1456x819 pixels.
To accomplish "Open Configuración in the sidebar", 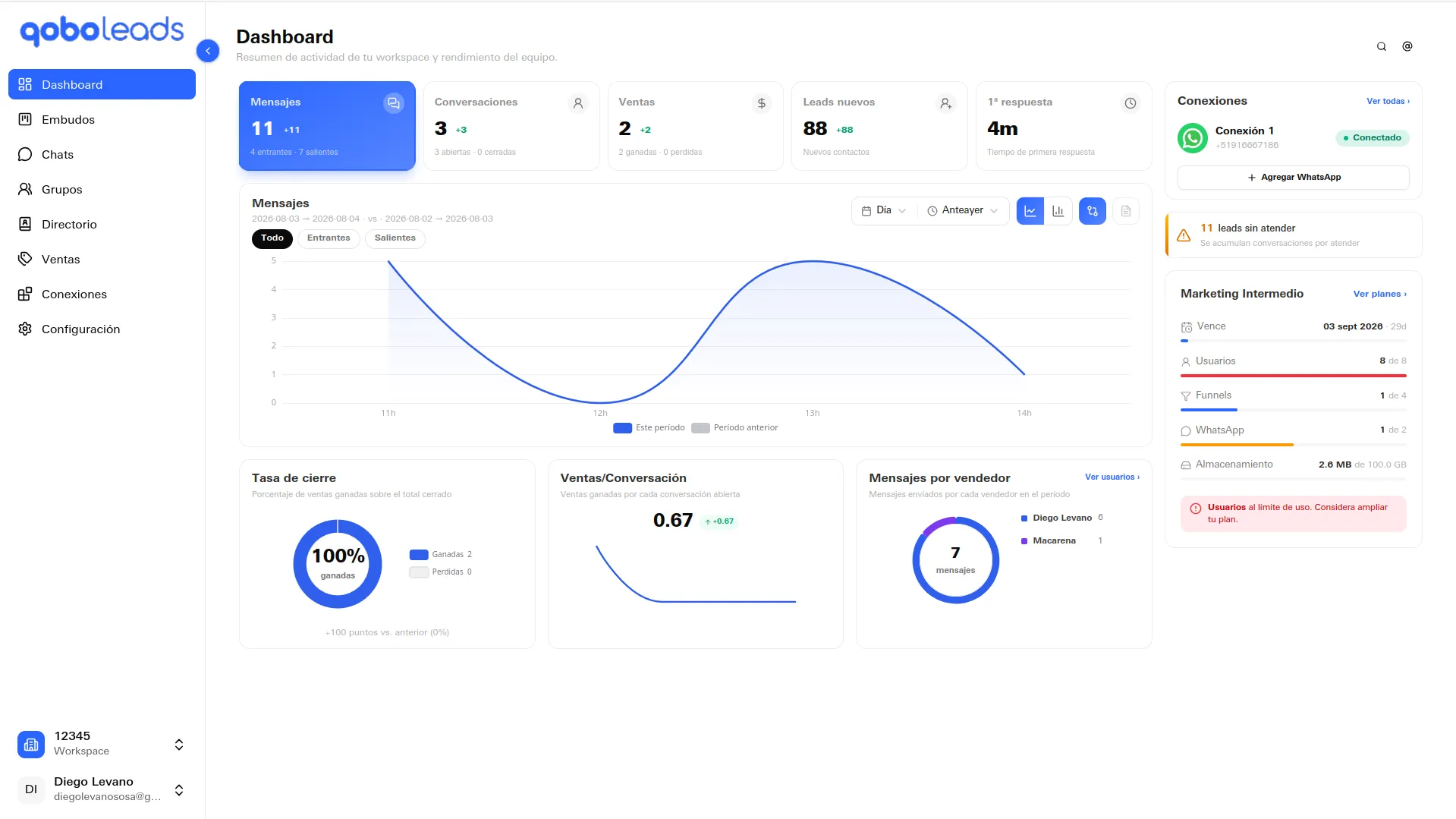I will (x=102, y=329).
